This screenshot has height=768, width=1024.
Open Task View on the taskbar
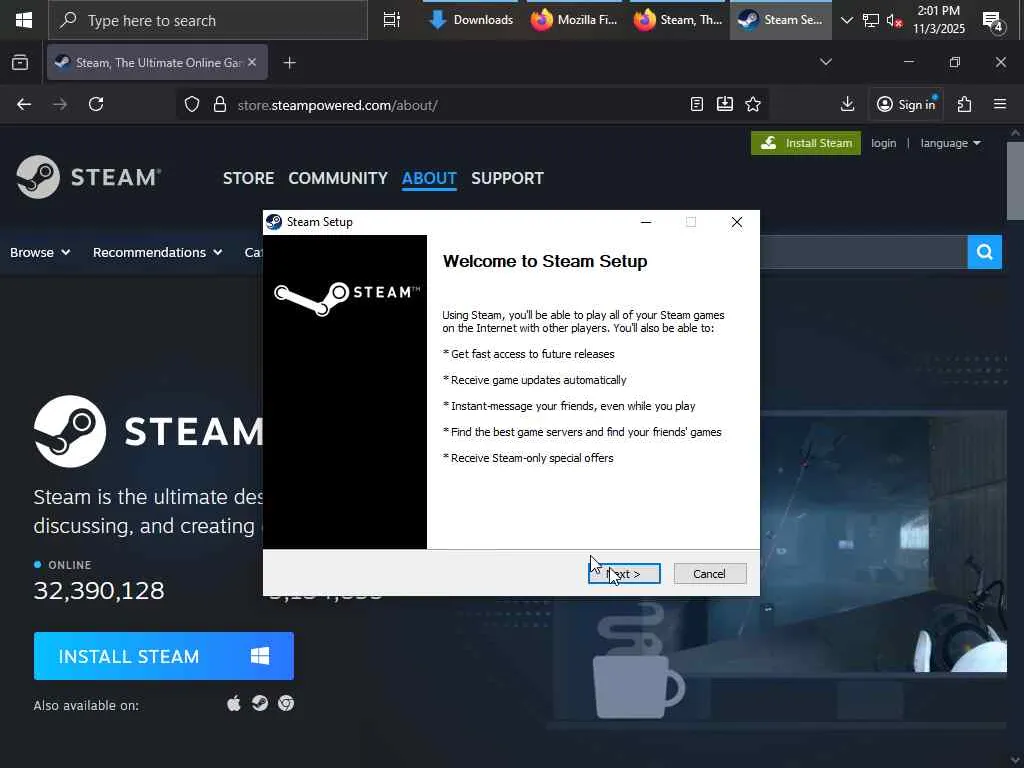point(392,20)
